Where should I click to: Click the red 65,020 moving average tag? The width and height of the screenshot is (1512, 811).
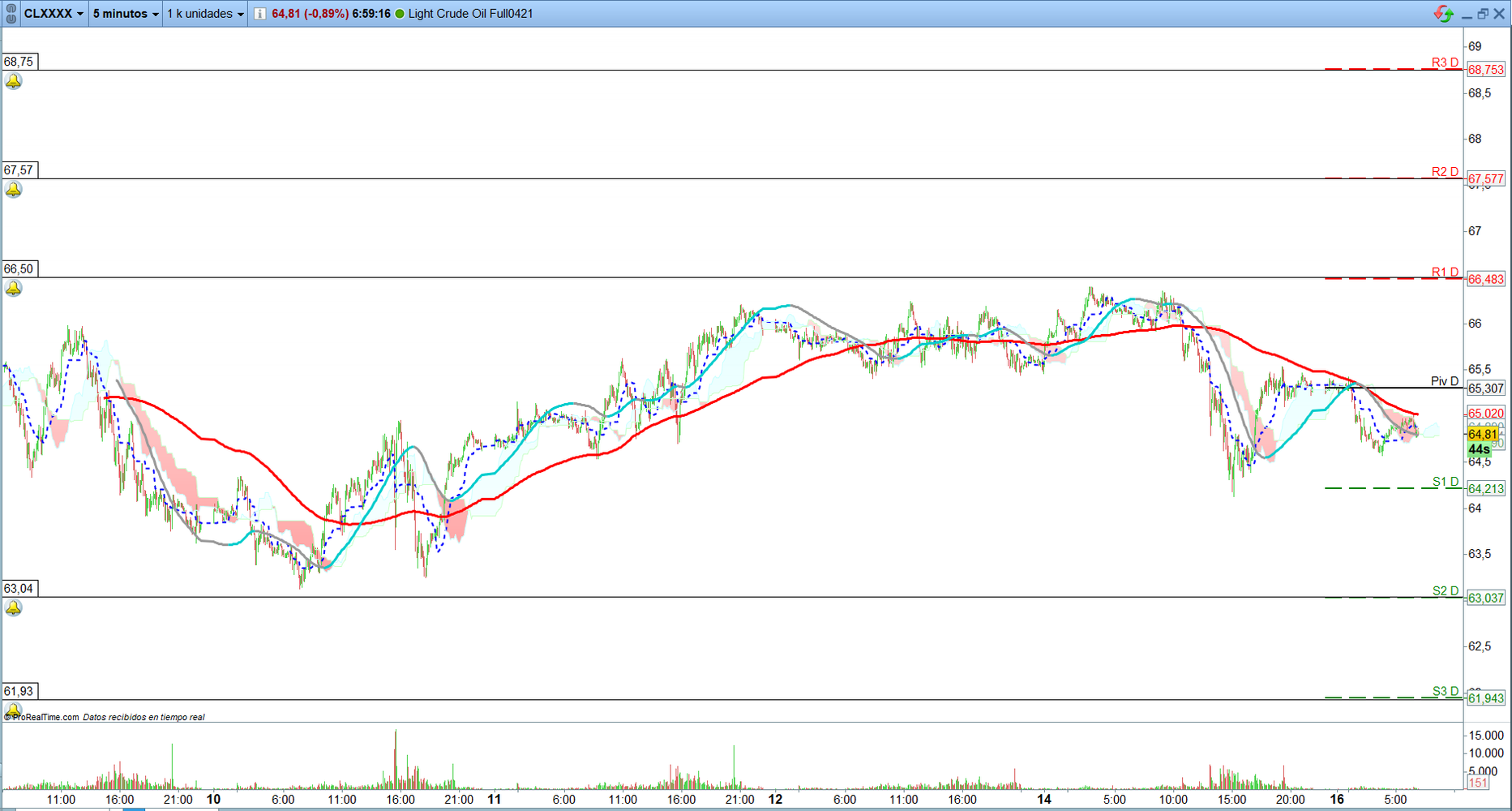[1486, 414]
